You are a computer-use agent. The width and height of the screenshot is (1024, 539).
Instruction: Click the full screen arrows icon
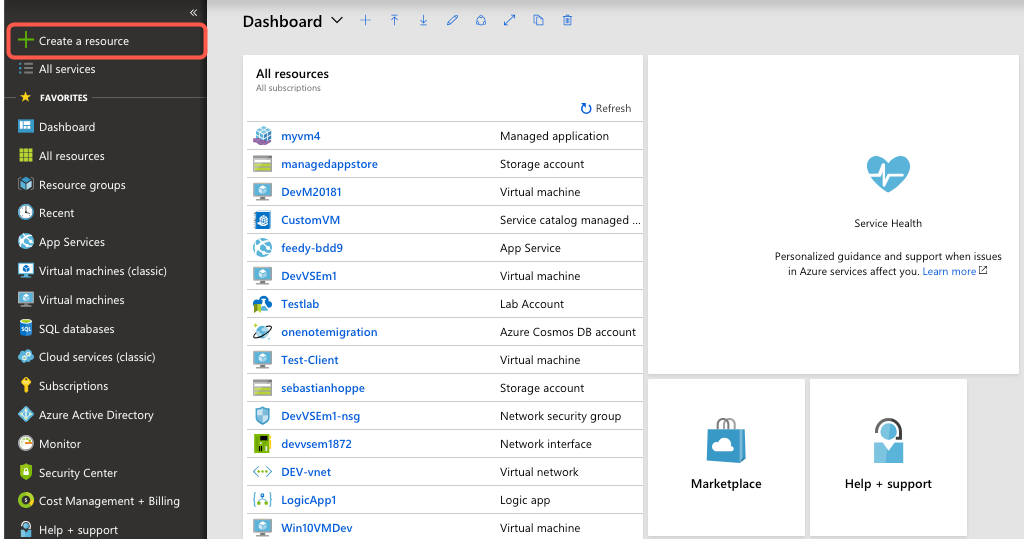509,20
